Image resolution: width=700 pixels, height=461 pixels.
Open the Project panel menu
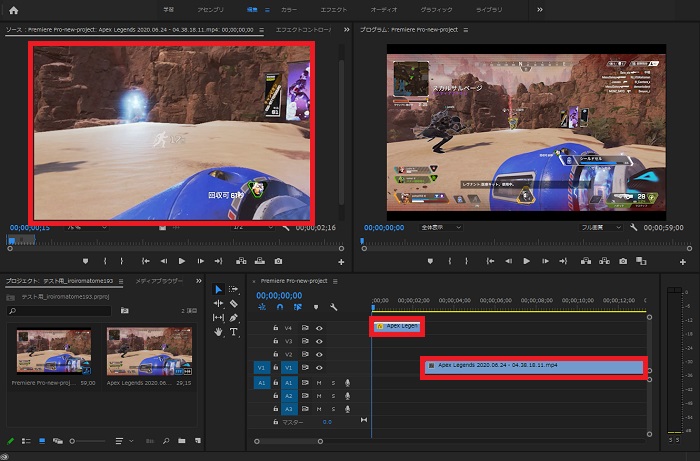[x=121, y=282]
